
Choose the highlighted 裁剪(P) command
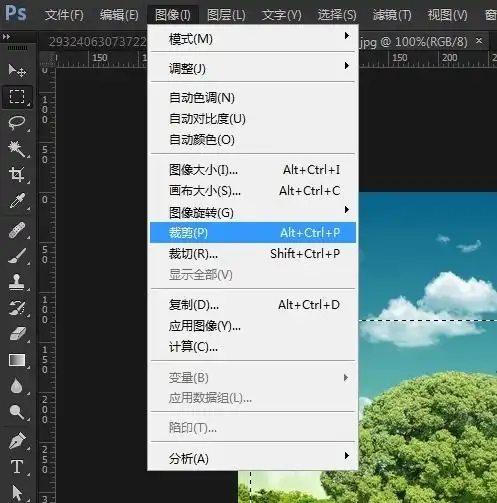[253, 232]
